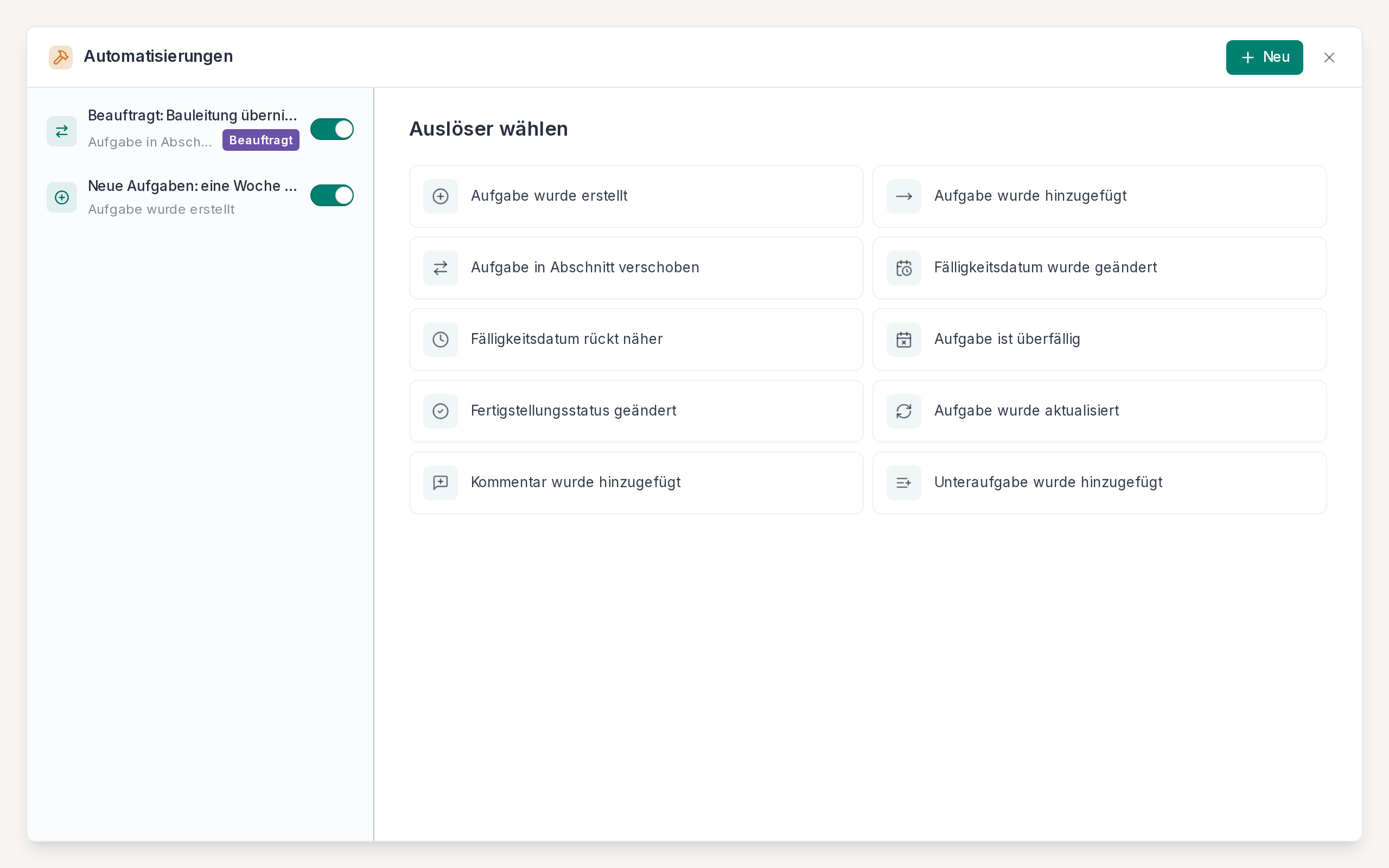This screenshot has width=1389, height=868.
Task: Click the clock icon for 'Fälligkeitsdatum rückt näher'
Action: [440, 340]
